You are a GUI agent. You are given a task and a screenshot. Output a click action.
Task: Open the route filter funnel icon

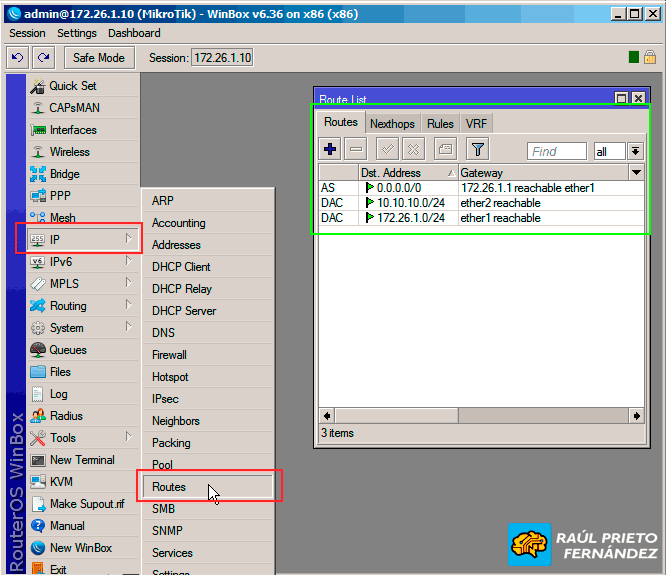[478, 150]
